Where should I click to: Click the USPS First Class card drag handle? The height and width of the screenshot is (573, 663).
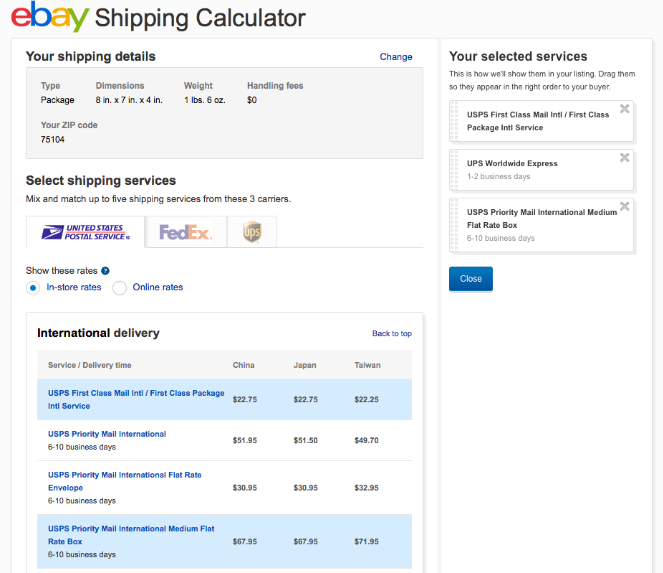point(454,121)
